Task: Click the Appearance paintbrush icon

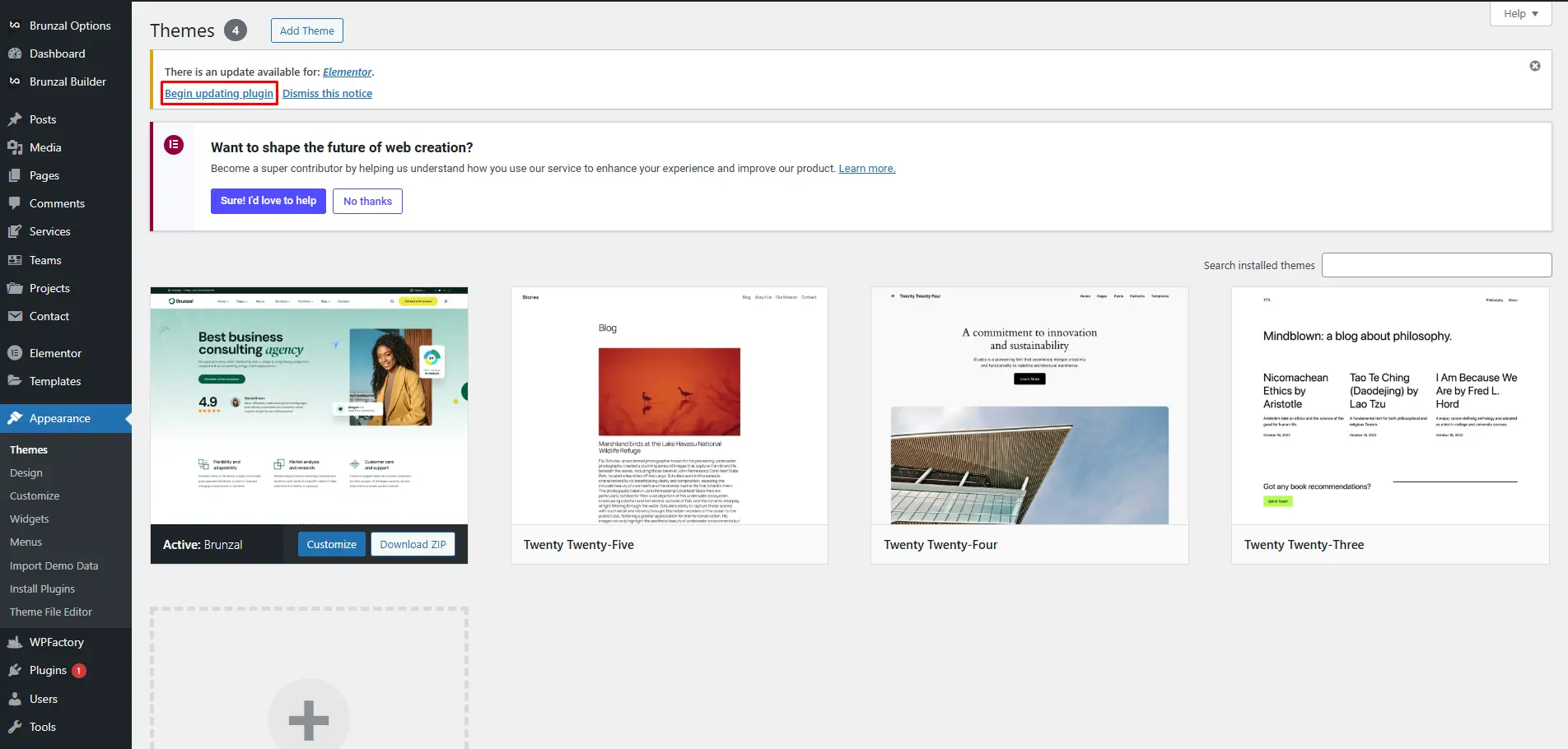Action: pyautogui.click(x=15, y=418)
